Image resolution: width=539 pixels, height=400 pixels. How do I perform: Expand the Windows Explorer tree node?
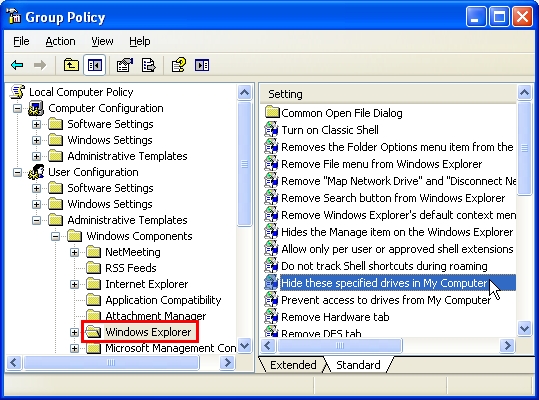(x=74, y=332)
